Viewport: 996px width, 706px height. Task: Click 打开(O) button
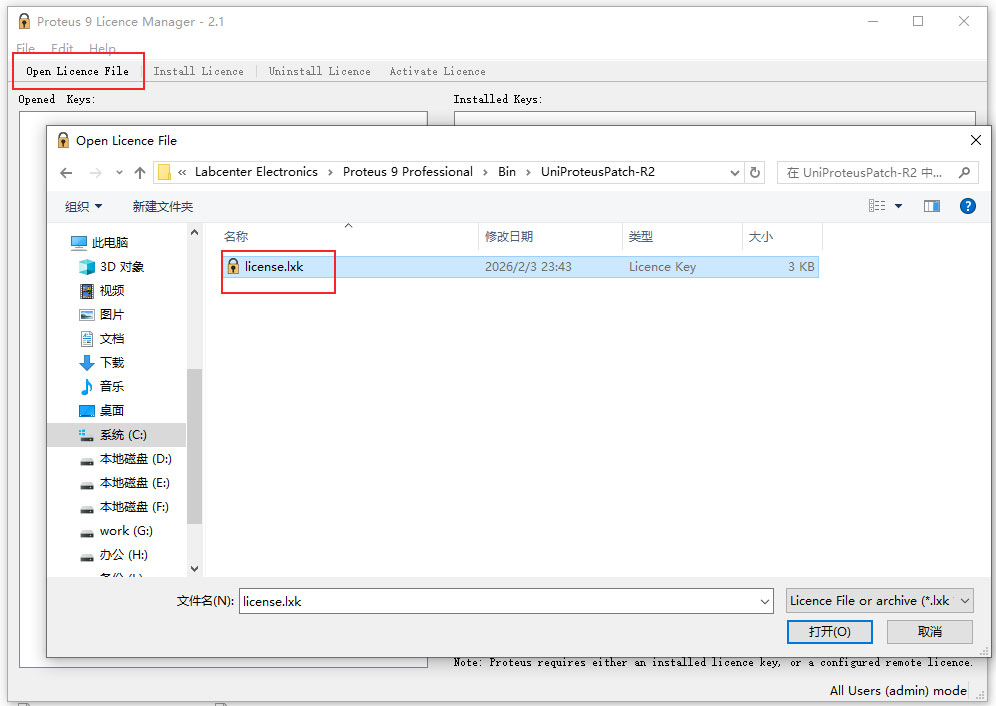830,632
